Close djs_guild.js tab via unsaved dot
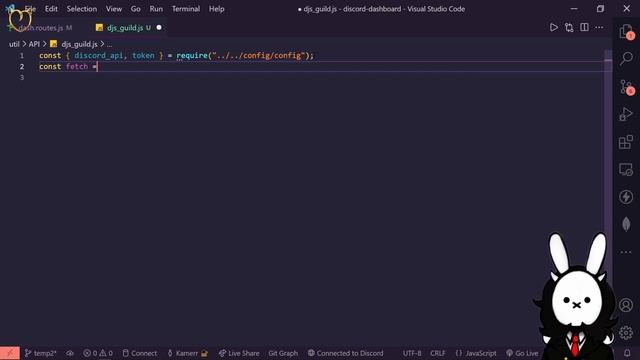The height and width of the screenshot is (360, 640). click(159, 27)
